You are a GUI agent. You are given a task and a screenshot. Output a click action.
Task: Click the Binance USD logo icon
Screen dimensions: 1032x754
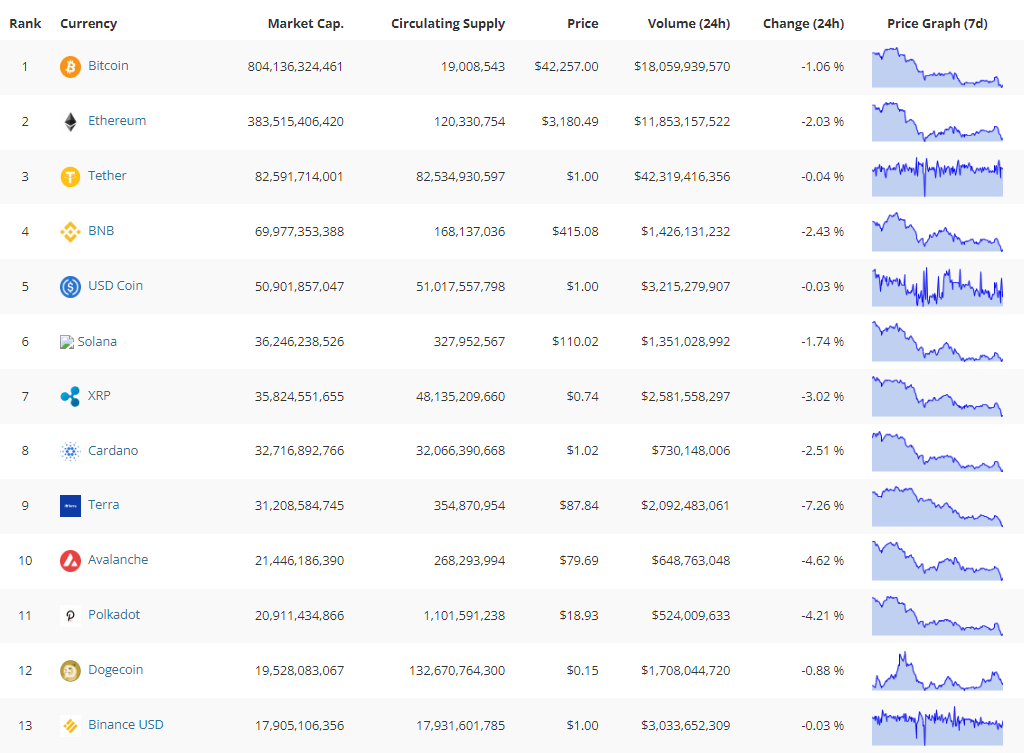70,726
